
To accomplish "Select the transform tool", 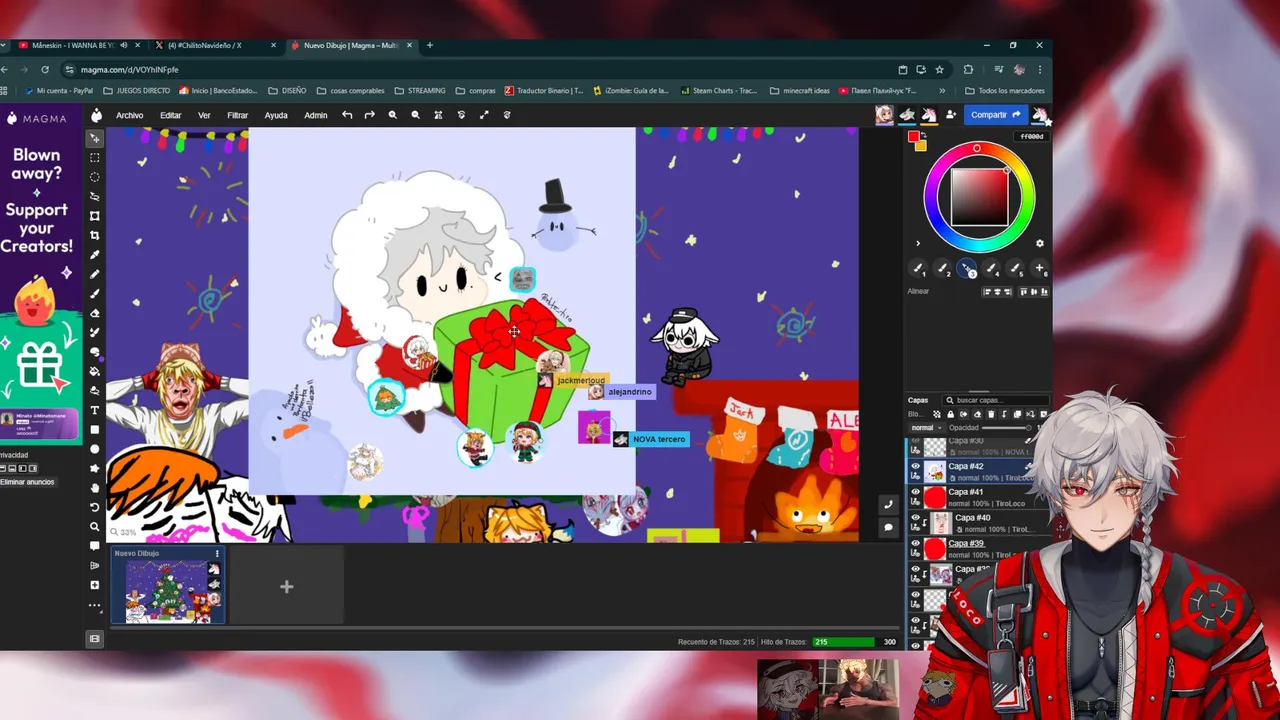I will tap(95, 216).
